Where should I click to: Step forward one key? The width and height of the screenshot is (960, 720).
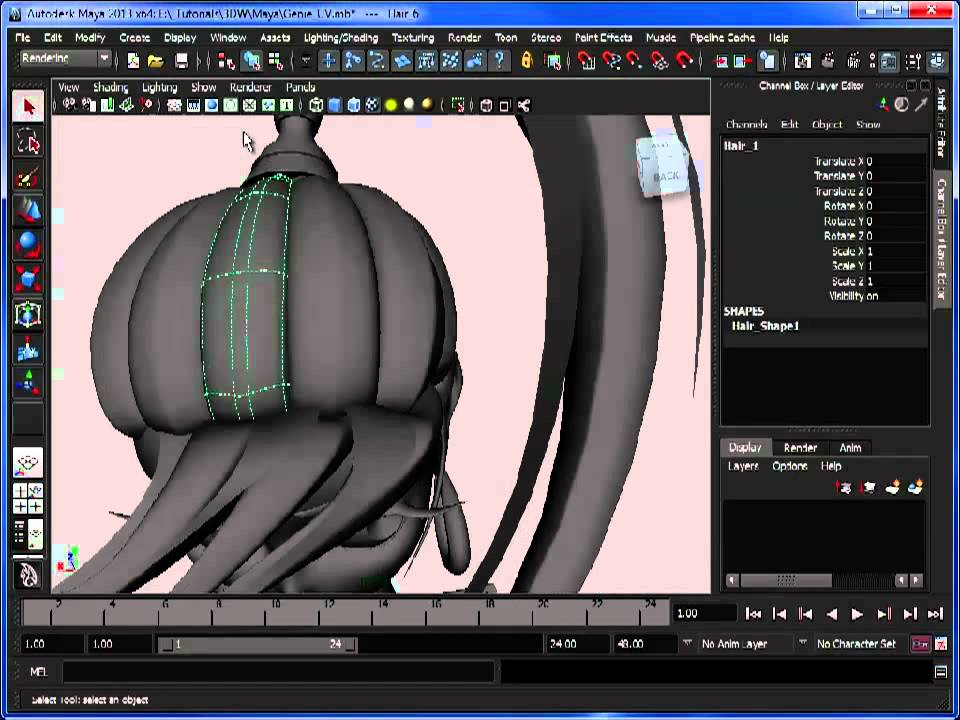coord(884,614)
